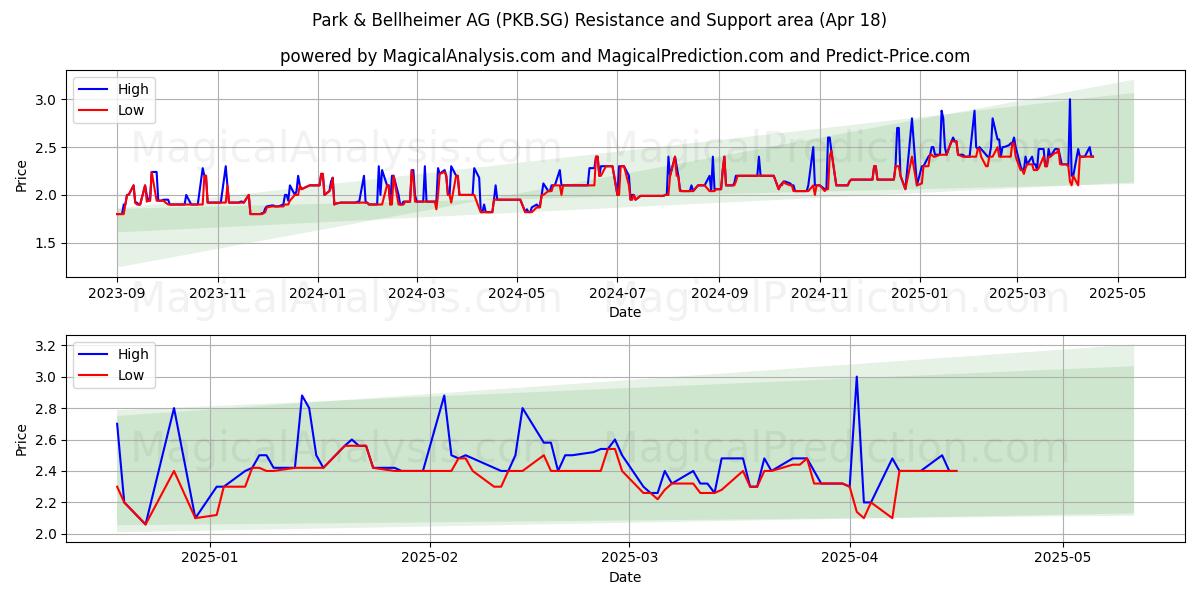Click the April 2025 peak in top chart
This screenshot has height=600, width=1200.
1069,99
